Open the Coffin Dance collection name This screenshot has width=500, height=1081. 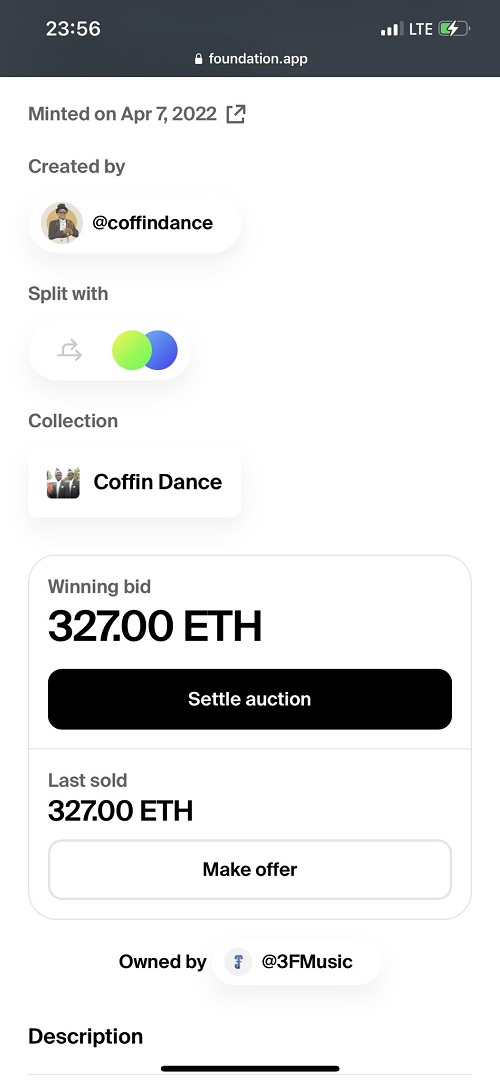click(158, 482)
